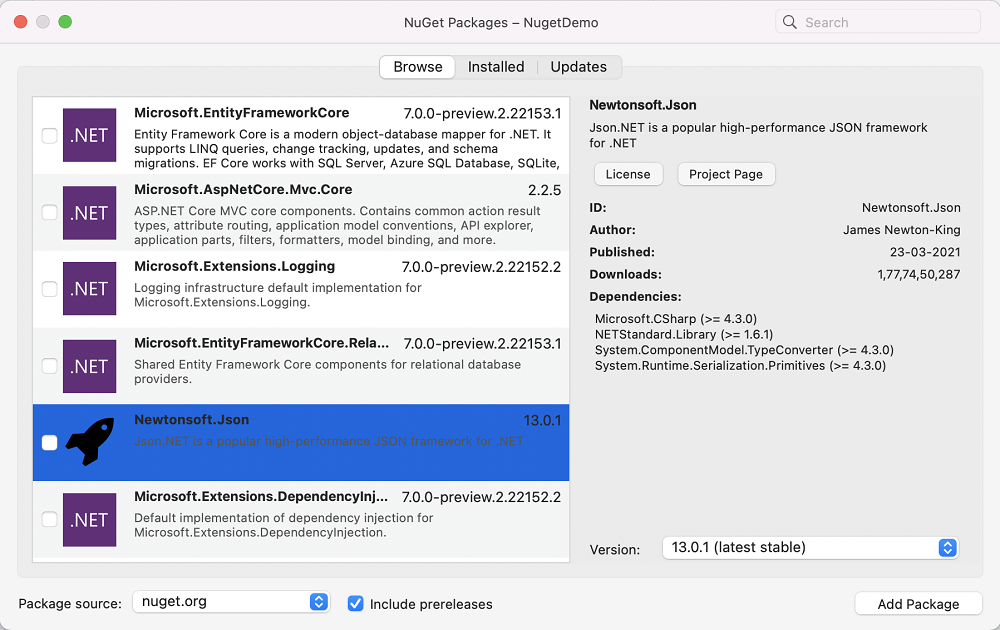Screen dimensions: 1000x630
Task: Click the .NET icon for Microsoft.EntityFrameworkCore.Relational
Action: 89,365
